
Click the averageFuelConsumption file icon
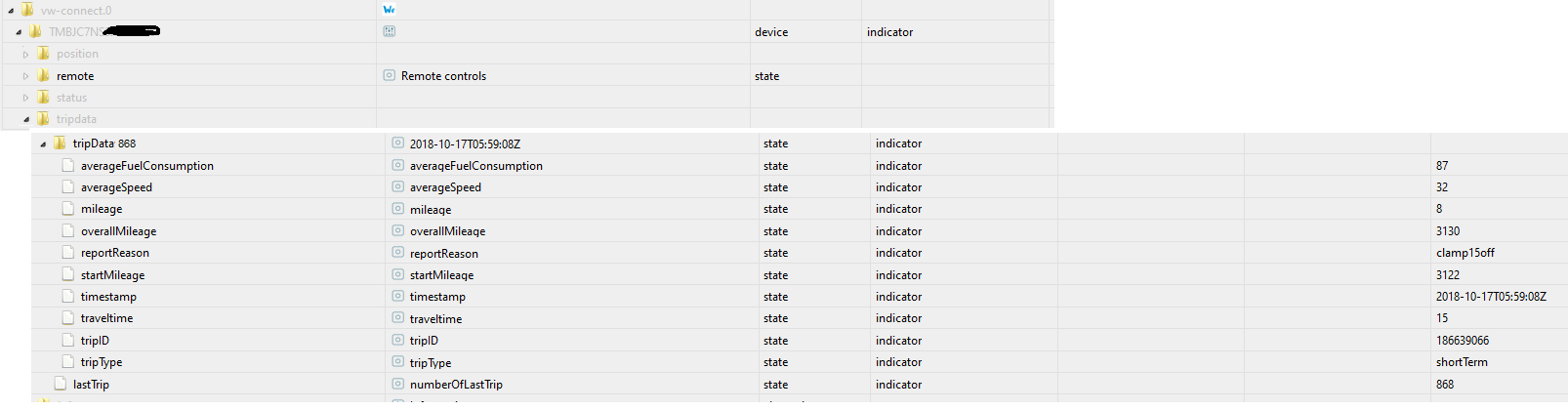(x=67, y=165)
